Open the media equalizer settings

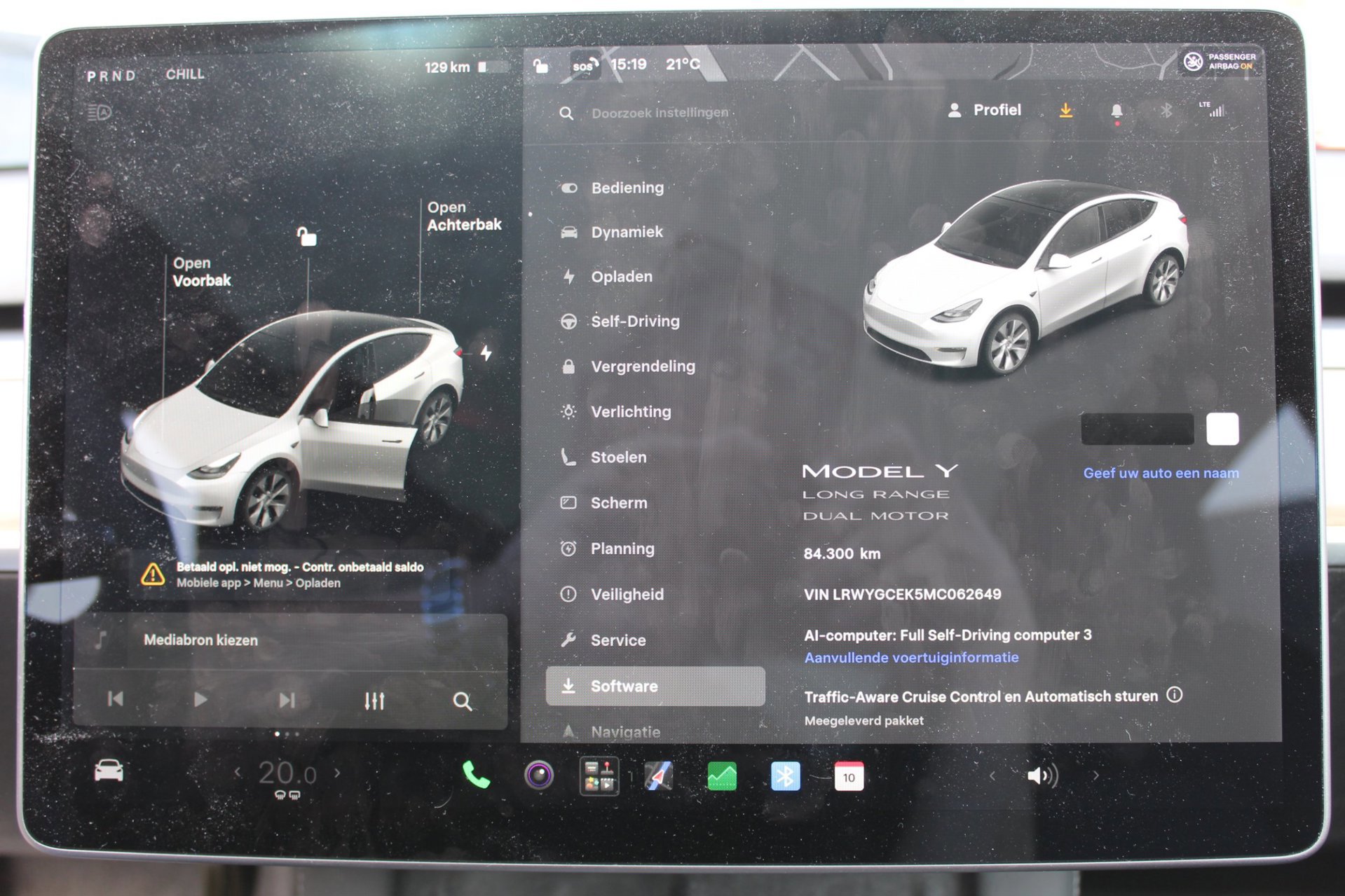374,701
